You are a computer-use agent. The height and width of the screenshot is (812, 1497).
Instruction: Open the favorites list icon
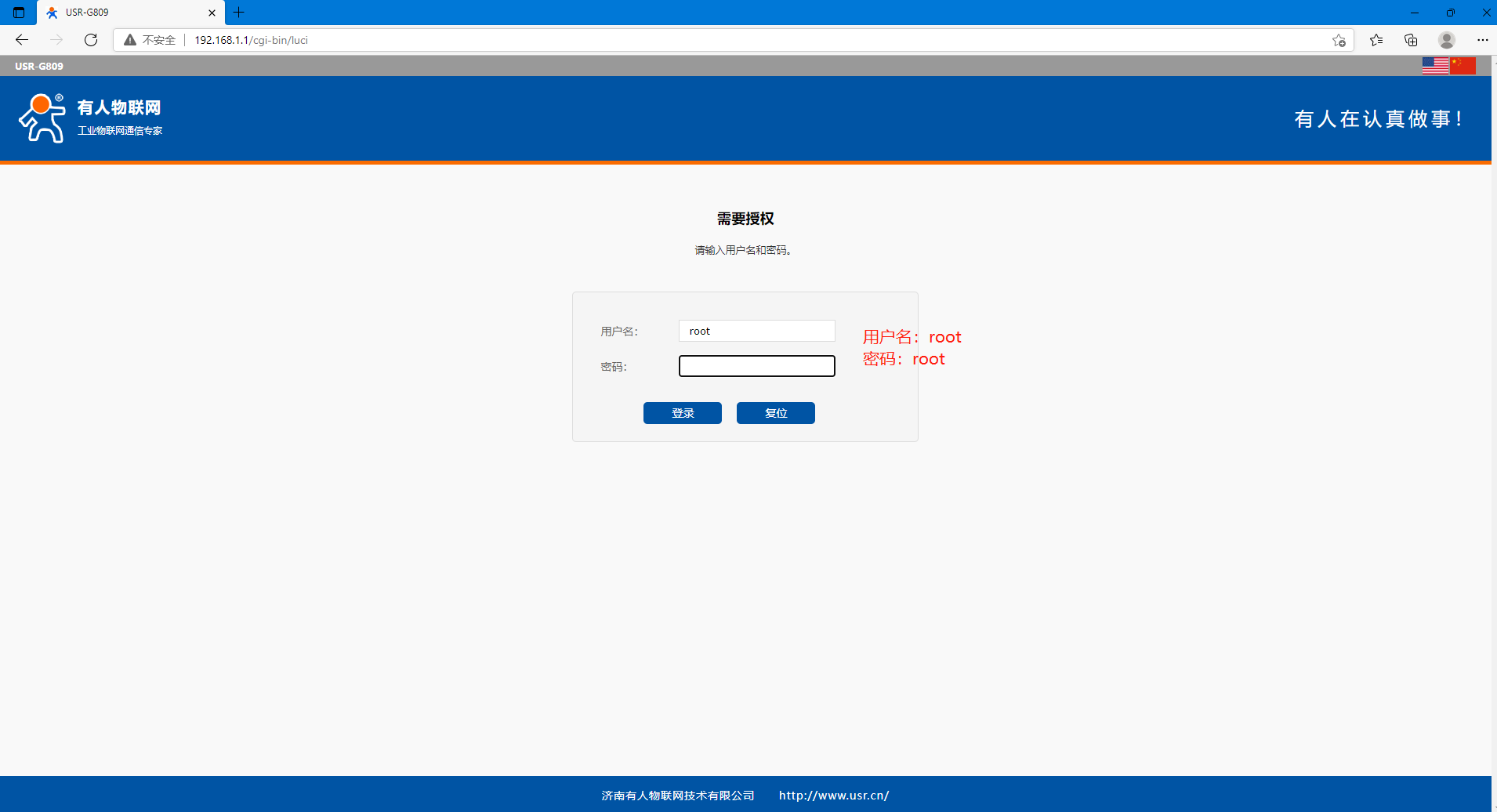(1376, 40)
